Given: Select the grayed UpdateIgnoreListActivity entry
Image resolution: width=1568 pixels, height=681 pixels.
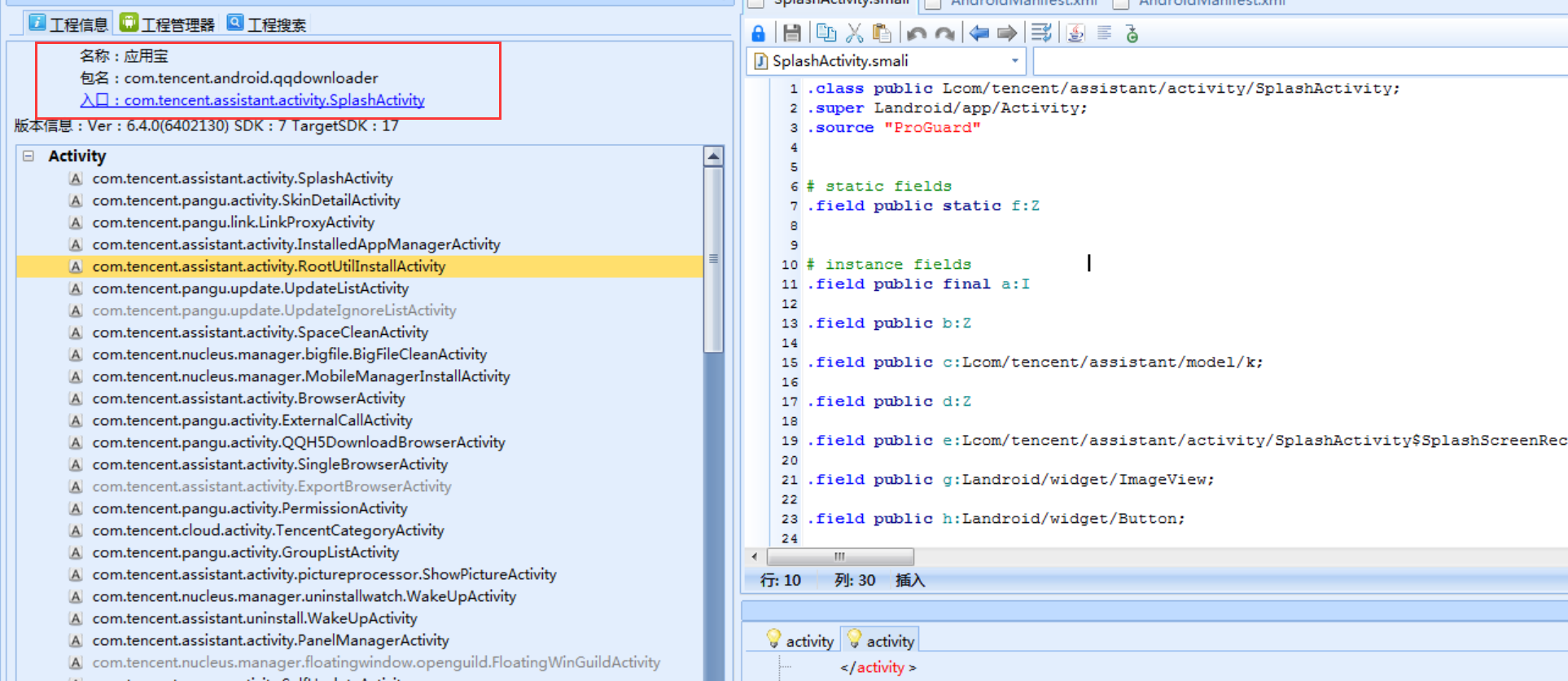Looking at the screenshot, I should (274, 310).
